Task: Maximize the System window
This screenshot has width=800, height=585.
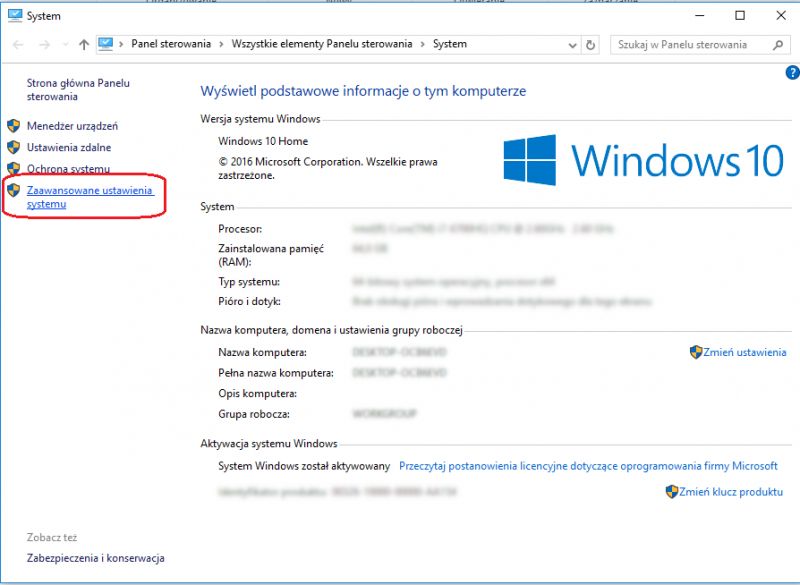Action: (x=740, y=16)
